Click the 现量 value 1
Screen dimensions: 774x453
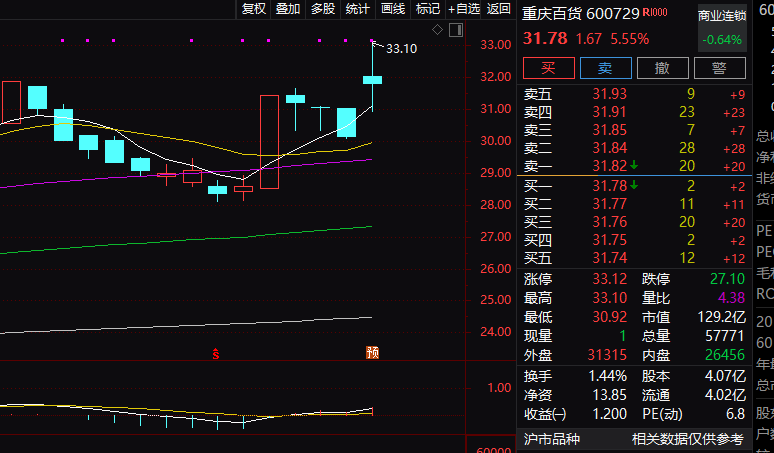[623, 336]
